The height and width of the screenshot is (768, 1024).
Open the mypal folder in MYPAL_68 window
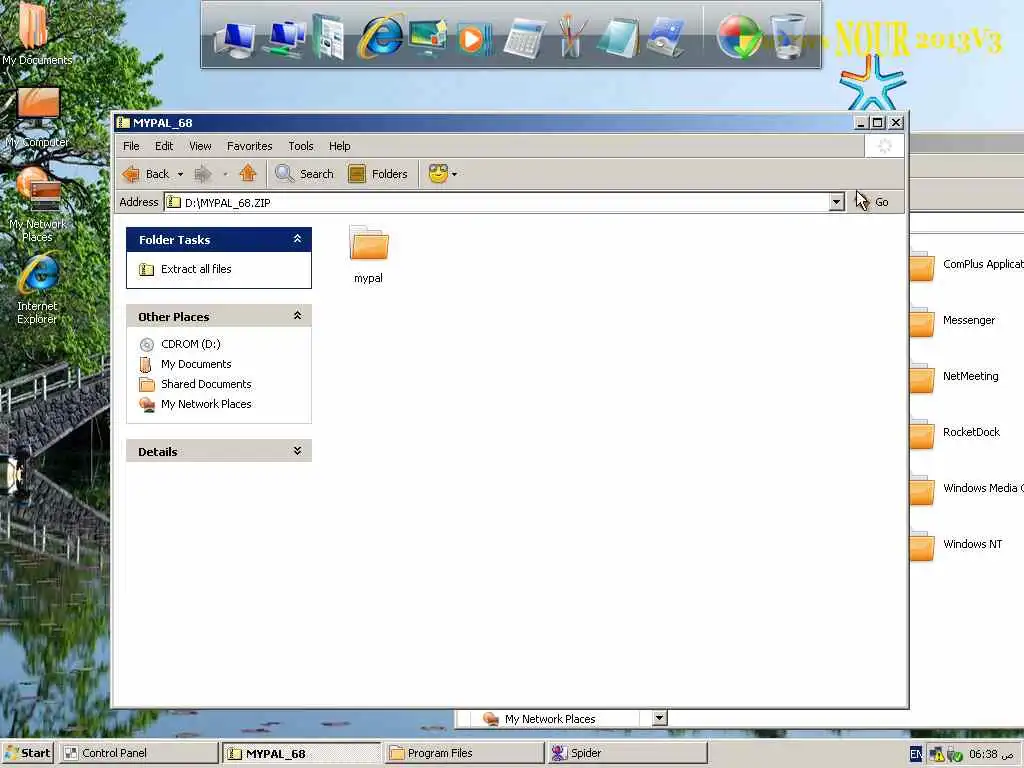tap(368, 254)
